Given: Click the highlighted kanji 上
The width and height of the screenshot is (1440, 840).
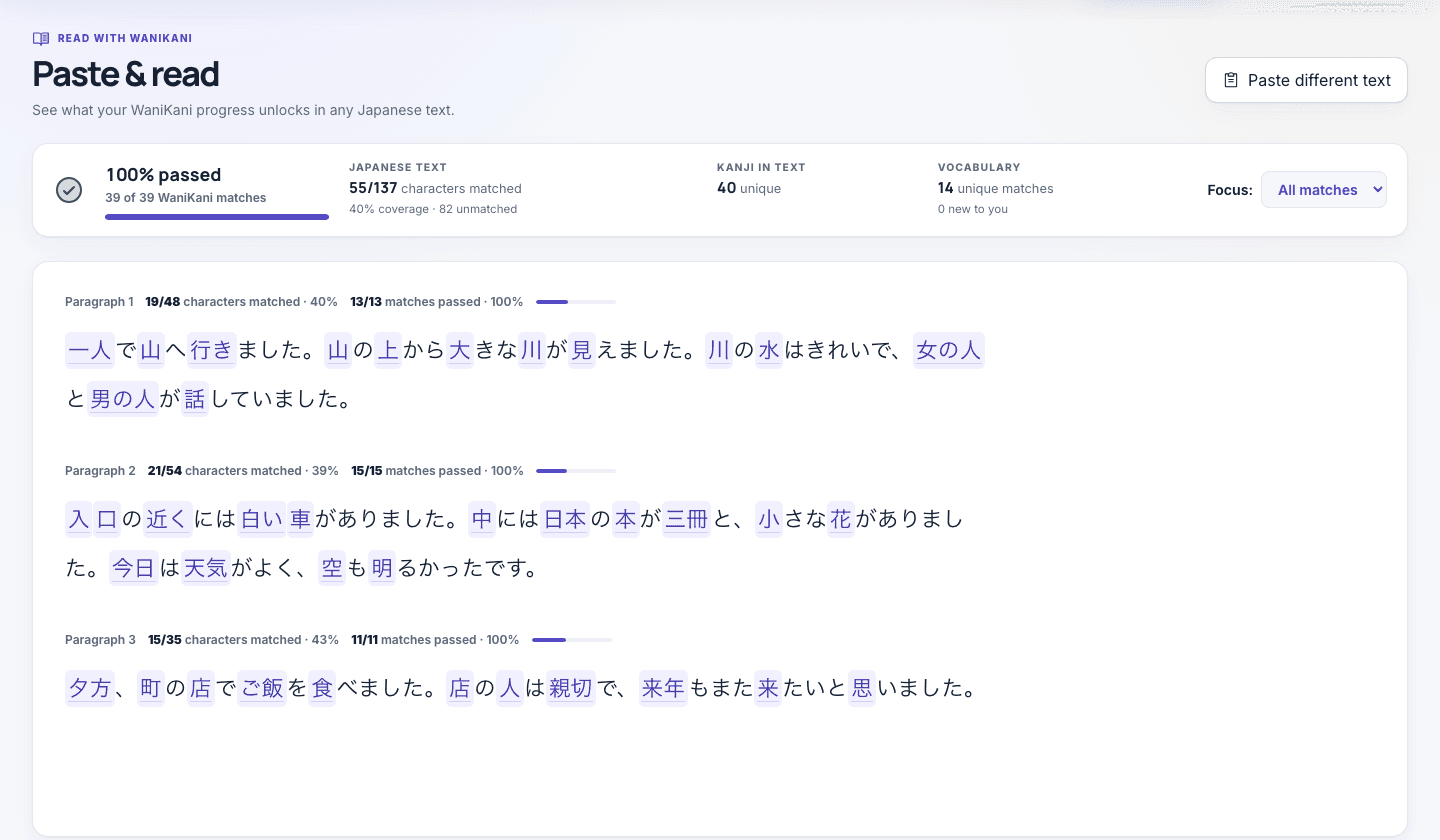Looking at the screenshot, I should [x=388, y=350].
